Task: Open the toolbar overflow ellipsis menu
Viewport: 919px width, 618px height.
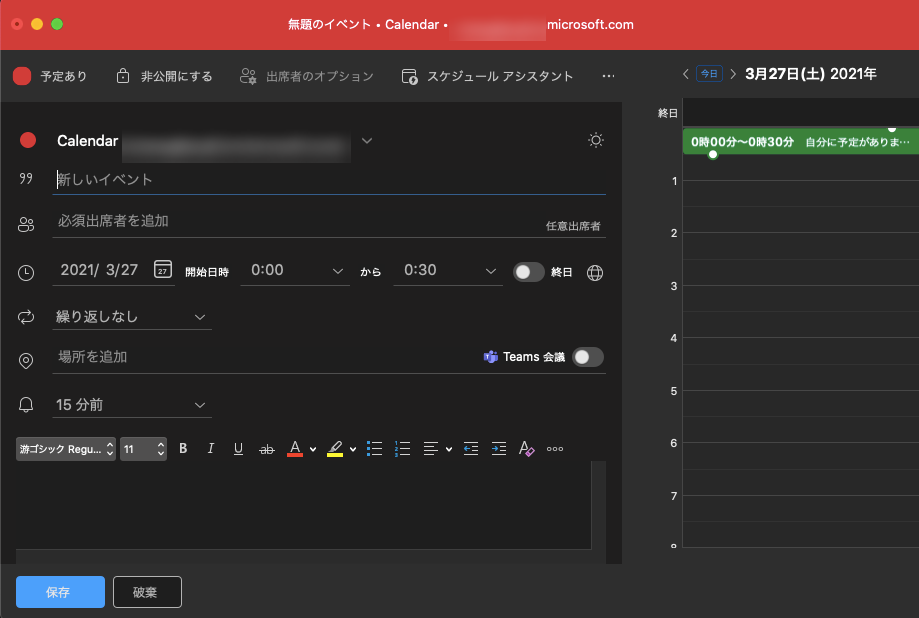Action: click(x=608, y=76)
